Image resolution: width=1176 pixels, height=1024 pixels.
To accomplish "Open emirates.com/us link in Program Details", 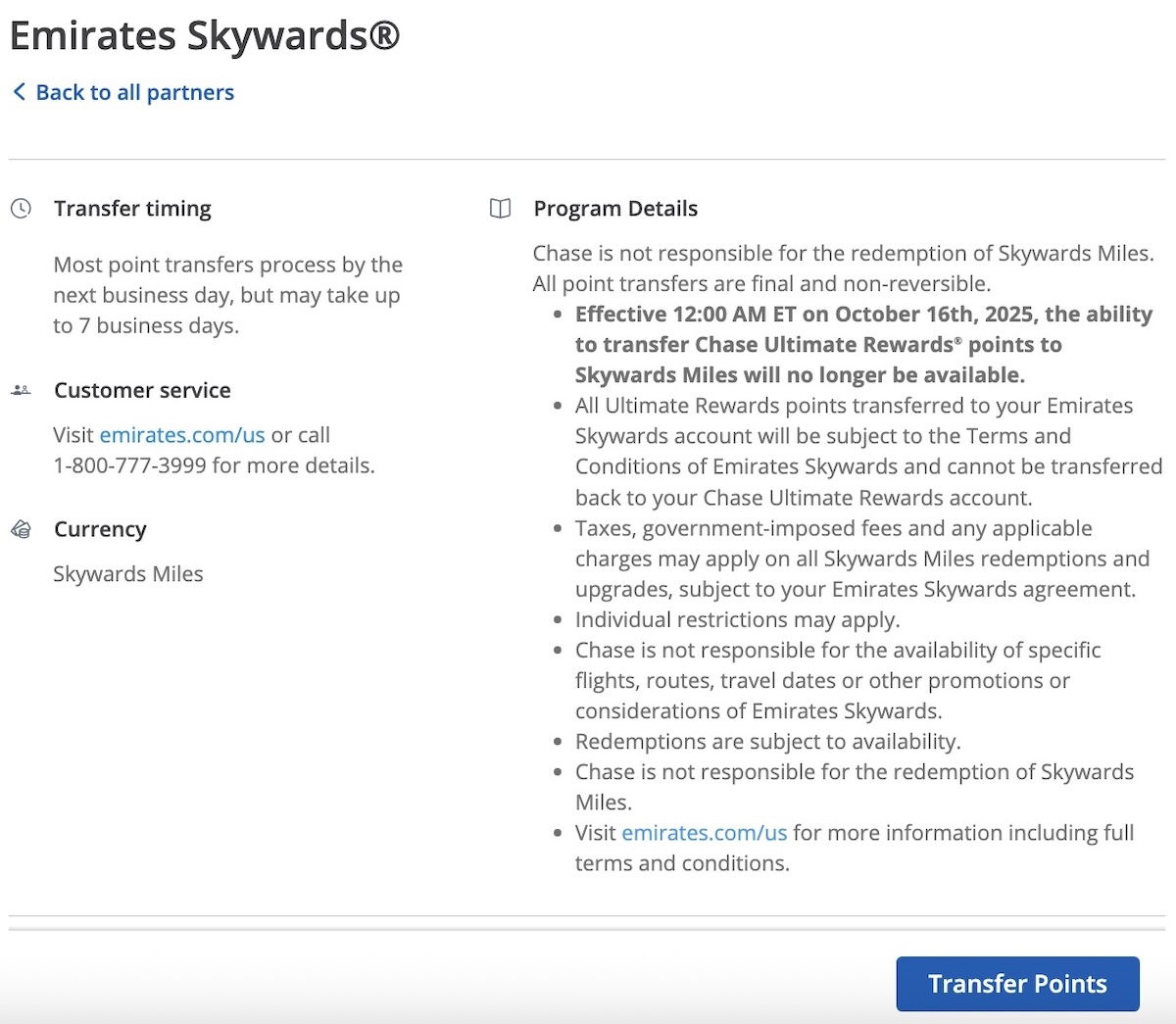I will (x=705, y=833).
